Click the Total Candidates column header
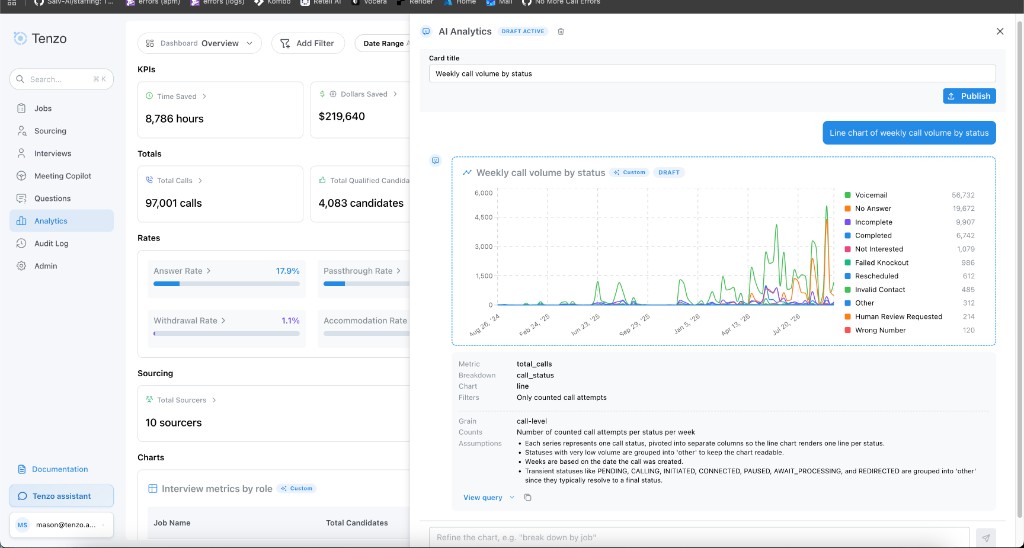Image resolution: width=1024 pixels, height=548 pixels. point(357,523)
